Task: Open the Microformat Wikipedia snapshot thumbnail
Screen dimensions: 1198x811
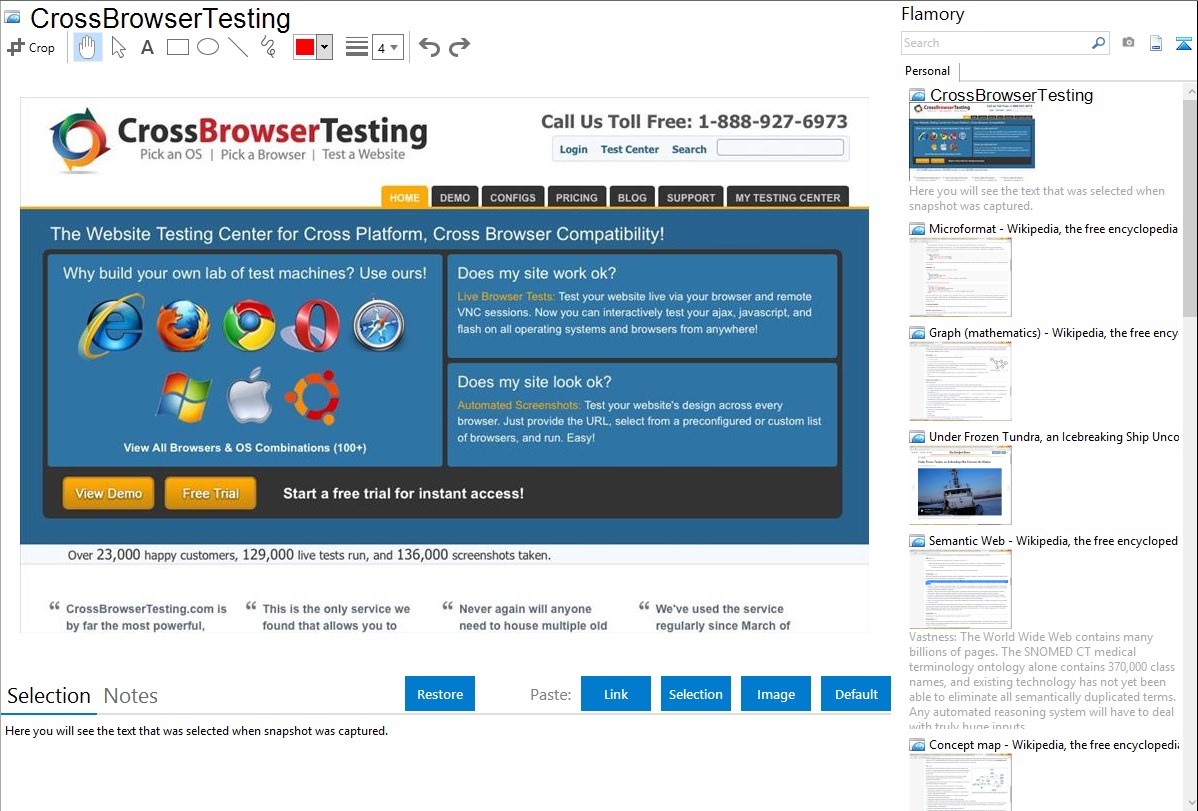Action: [x=960, y=277]
